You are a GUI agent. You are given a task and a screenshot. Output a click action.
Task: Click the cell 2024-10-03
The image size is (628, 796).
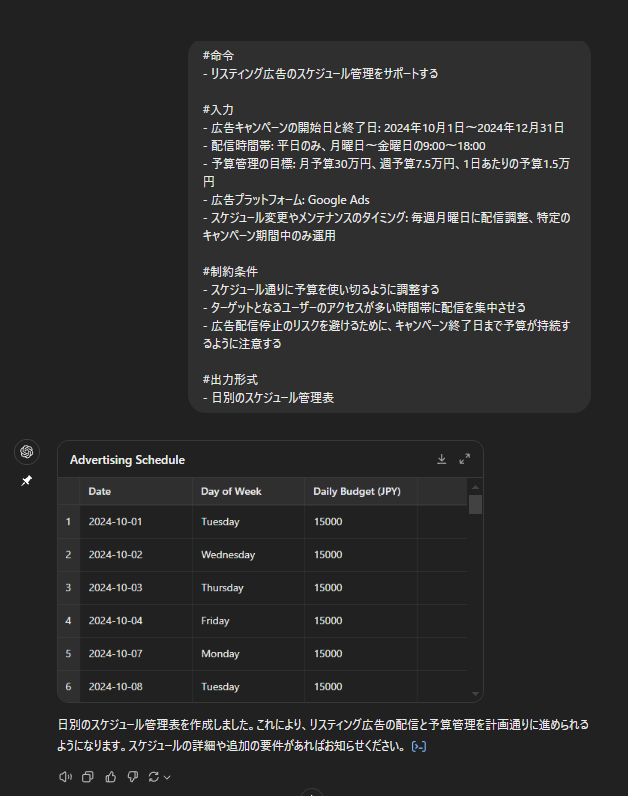pyautogui.click(x=136, y=588)
